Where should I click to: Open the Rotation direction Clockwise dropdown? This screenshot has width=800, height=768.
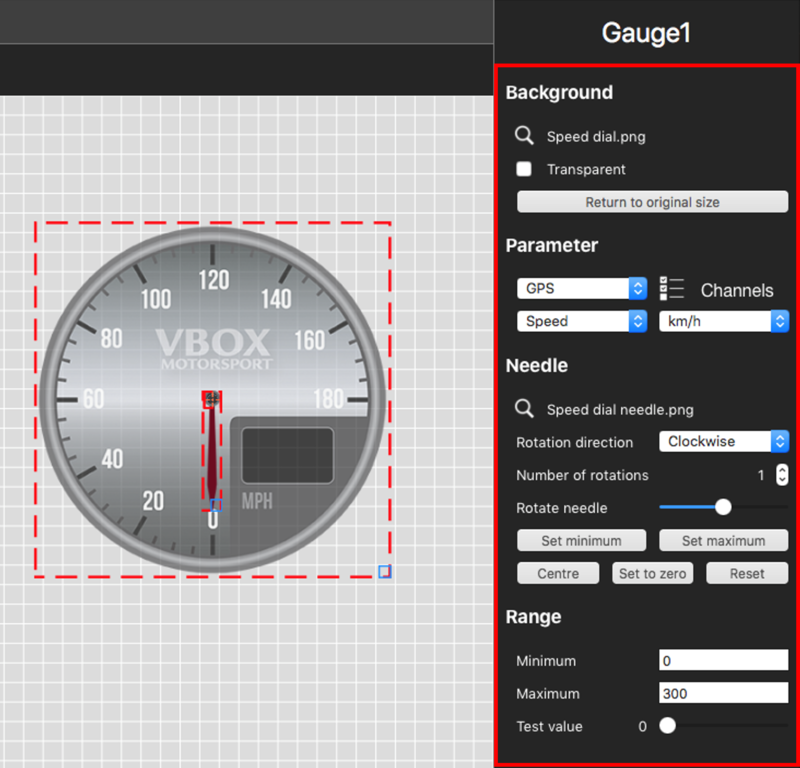(724, 441)
